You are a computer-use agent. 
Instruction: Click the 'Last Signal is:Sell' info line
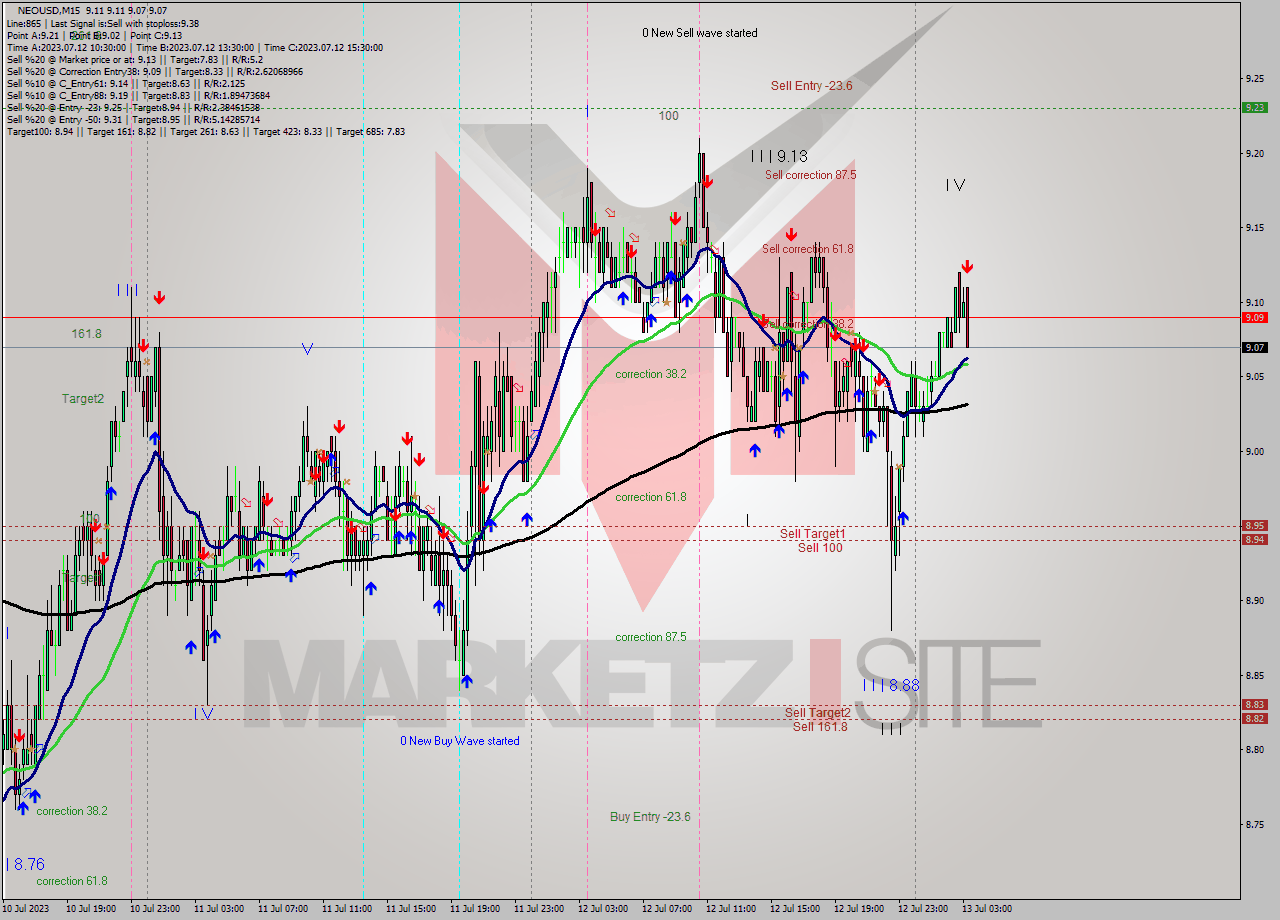coord(102,23)
